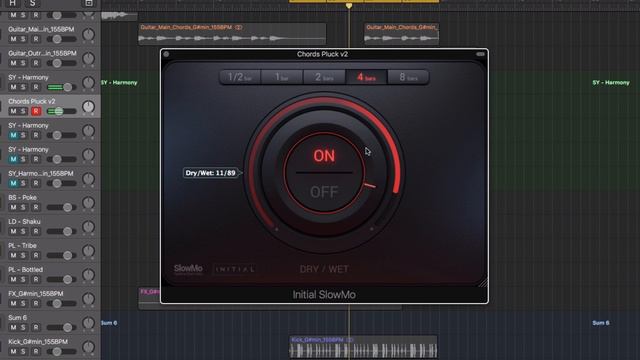Image resolution: width=640 pixels, height=360 pixels.
Task: Disable record on Chords Pluck v2 track
Action: coord(36,111)
